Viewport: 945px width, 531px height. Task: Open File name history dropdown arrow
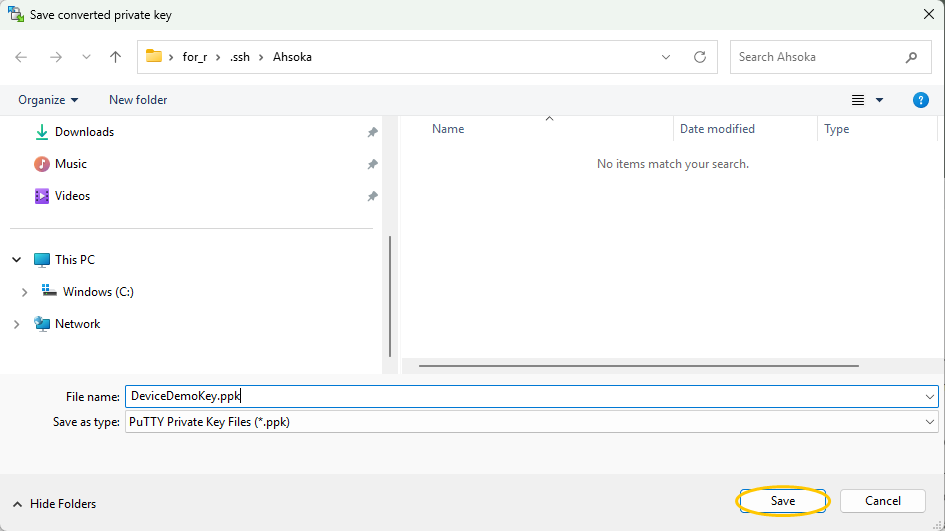click(x=929, y=397)
